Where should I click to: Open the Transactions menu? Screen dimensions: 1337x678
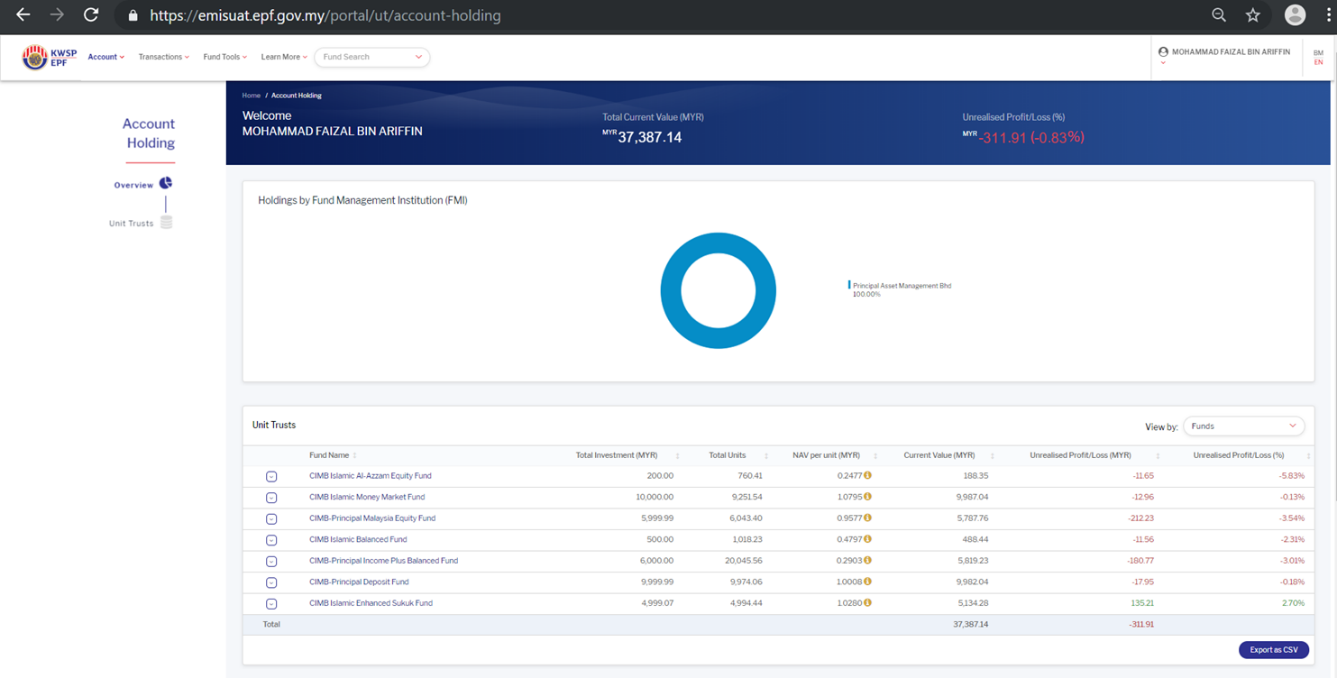pyautogui.click(x=164, y=57)
